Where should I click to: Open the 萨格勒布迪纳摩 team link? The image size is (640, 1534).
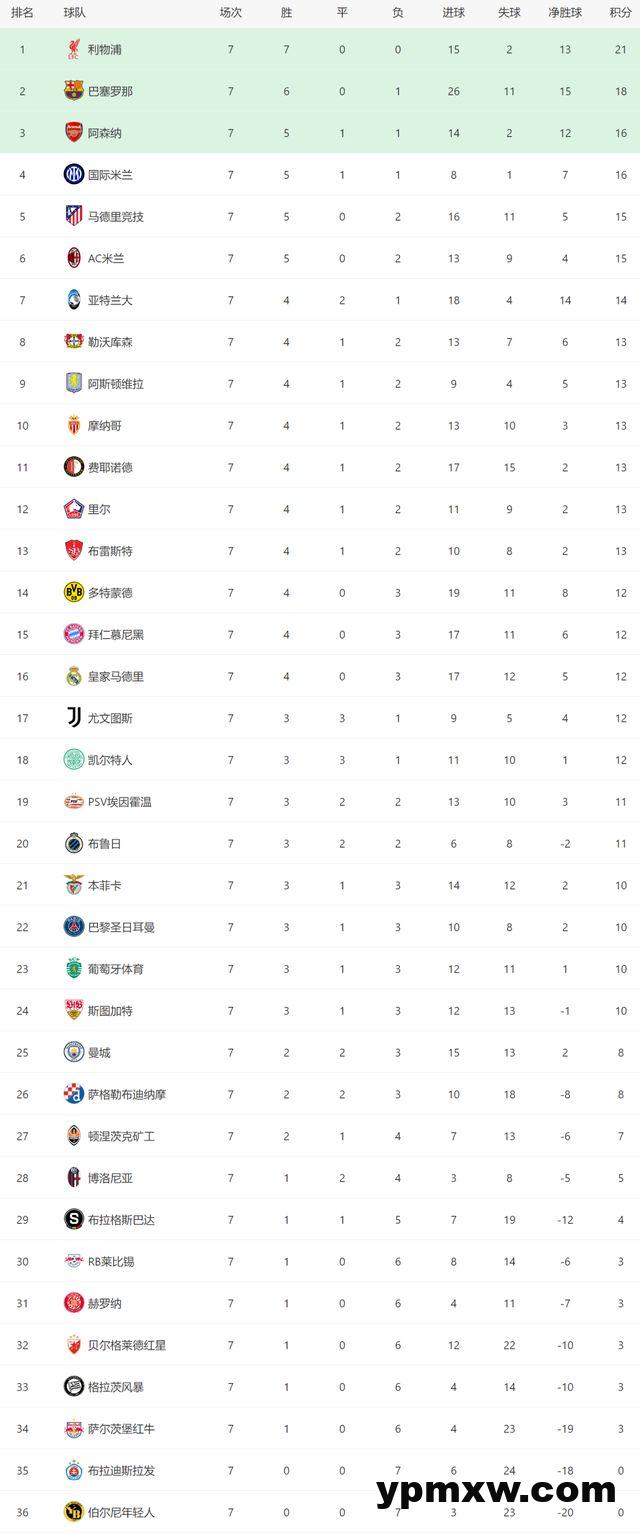click(127, 1094)
